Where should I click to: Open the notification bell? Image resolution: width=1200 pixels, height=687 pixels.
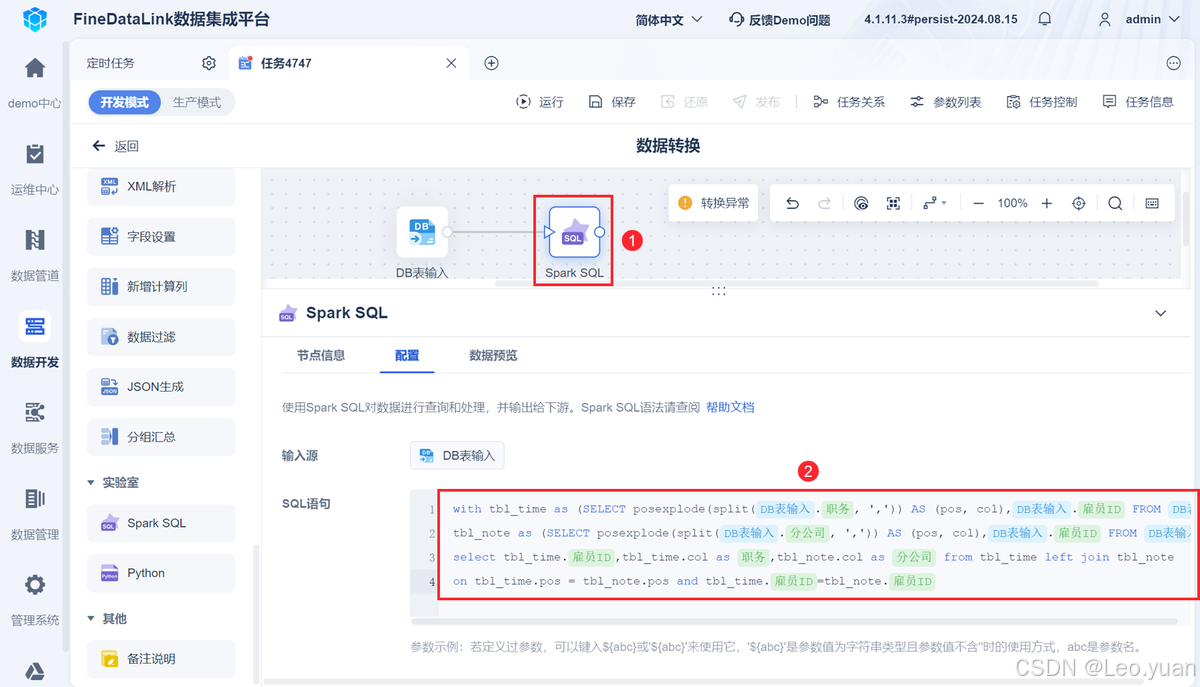click(x=1045, y=19)
